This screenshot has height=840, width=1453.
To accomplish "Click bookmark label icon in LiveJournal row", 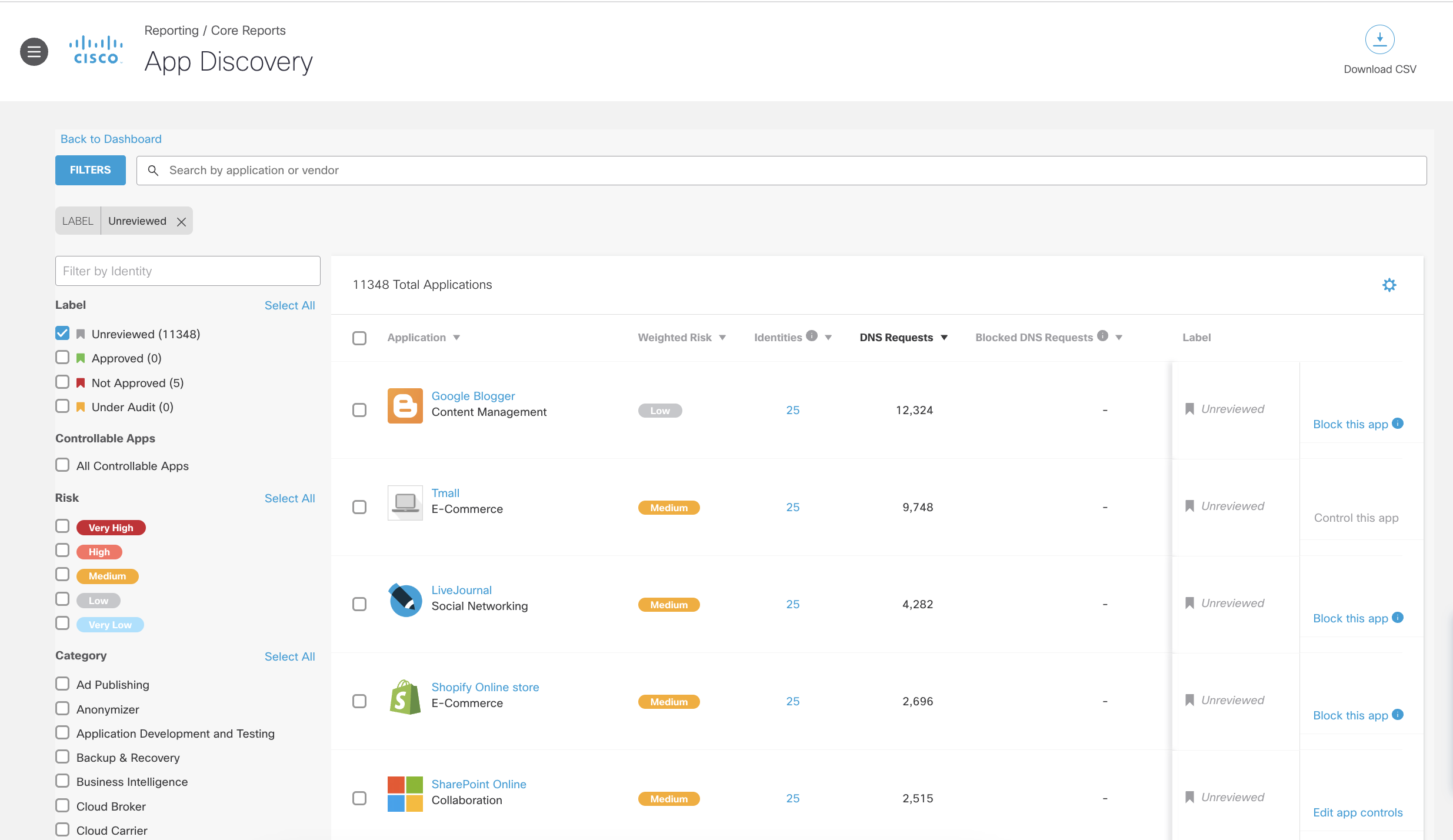I will pos(1189,603).
